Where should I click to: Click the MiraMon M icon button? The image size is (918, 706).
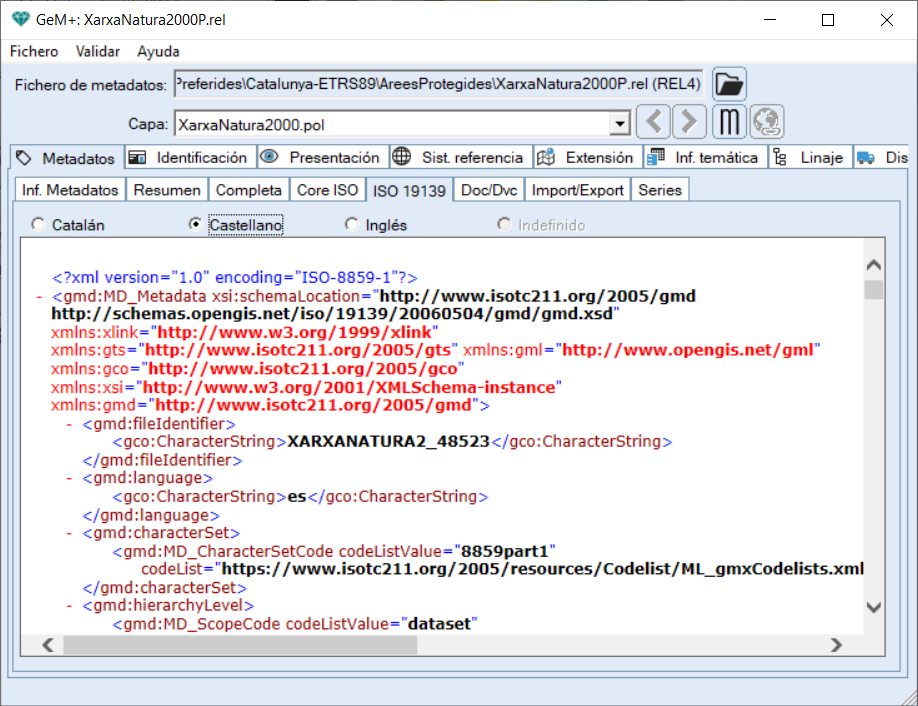(x=730, y=123)
